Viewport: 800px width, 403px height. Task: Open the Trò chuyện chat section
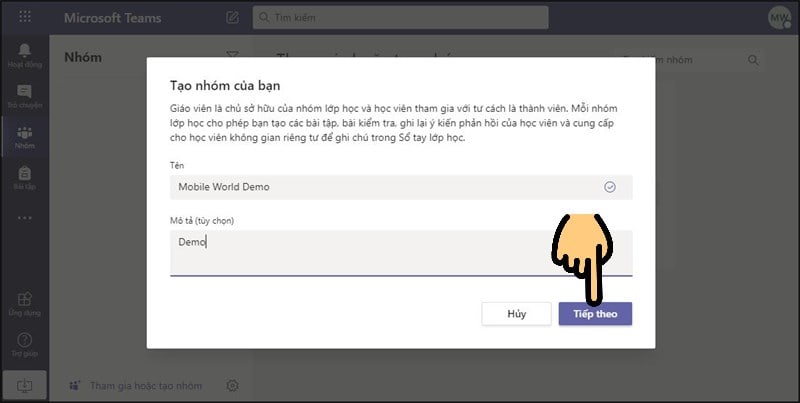24,96
